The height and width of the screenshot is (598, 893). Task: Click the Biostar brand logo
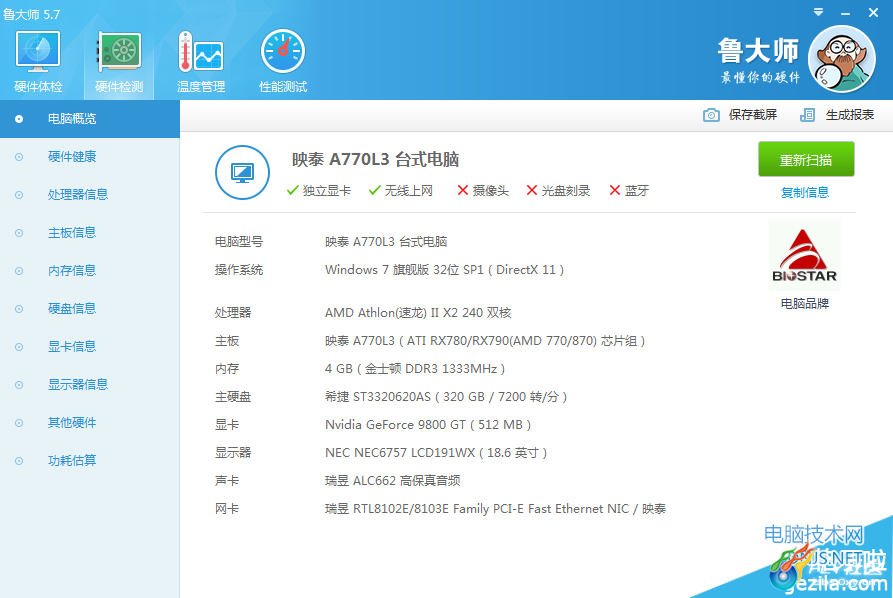coord(805,255)
